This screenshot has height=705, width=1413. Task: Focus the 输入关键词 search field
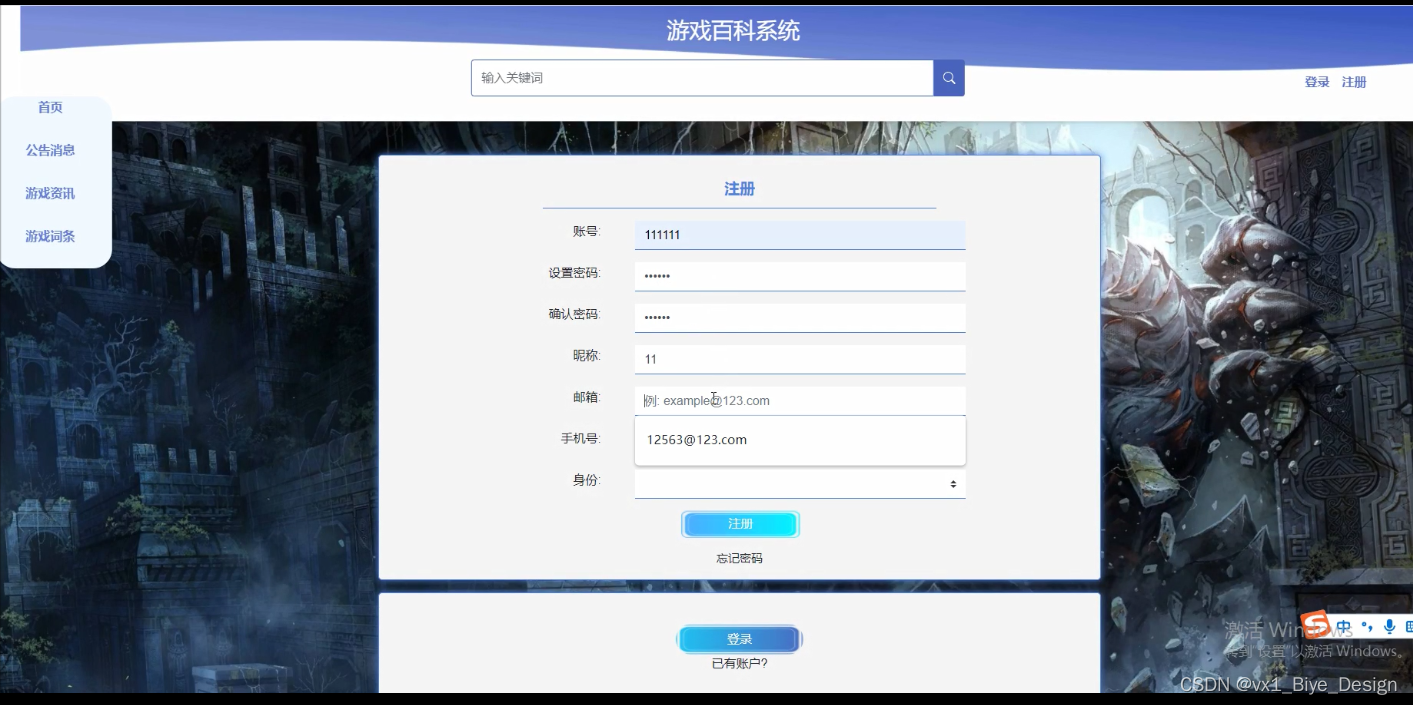[702, 78]
